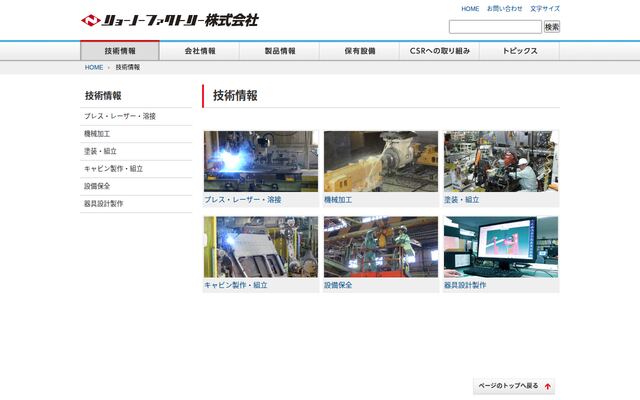This screenshot has width=640, height=400.
Task: Click ページのトップへ戻る back-to-top button
Action: (x=514, y=386)
